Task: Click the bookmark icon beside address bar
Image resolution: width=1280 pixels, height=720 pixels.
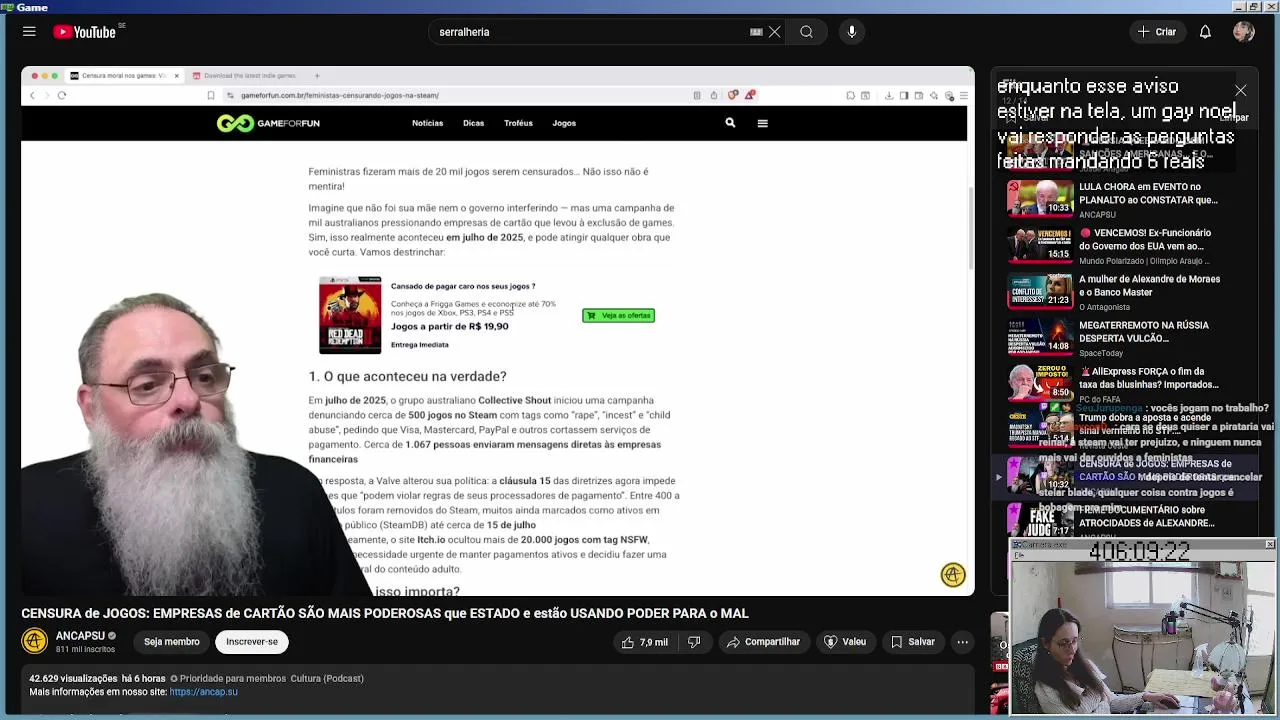Action: [x=211, y=95]
